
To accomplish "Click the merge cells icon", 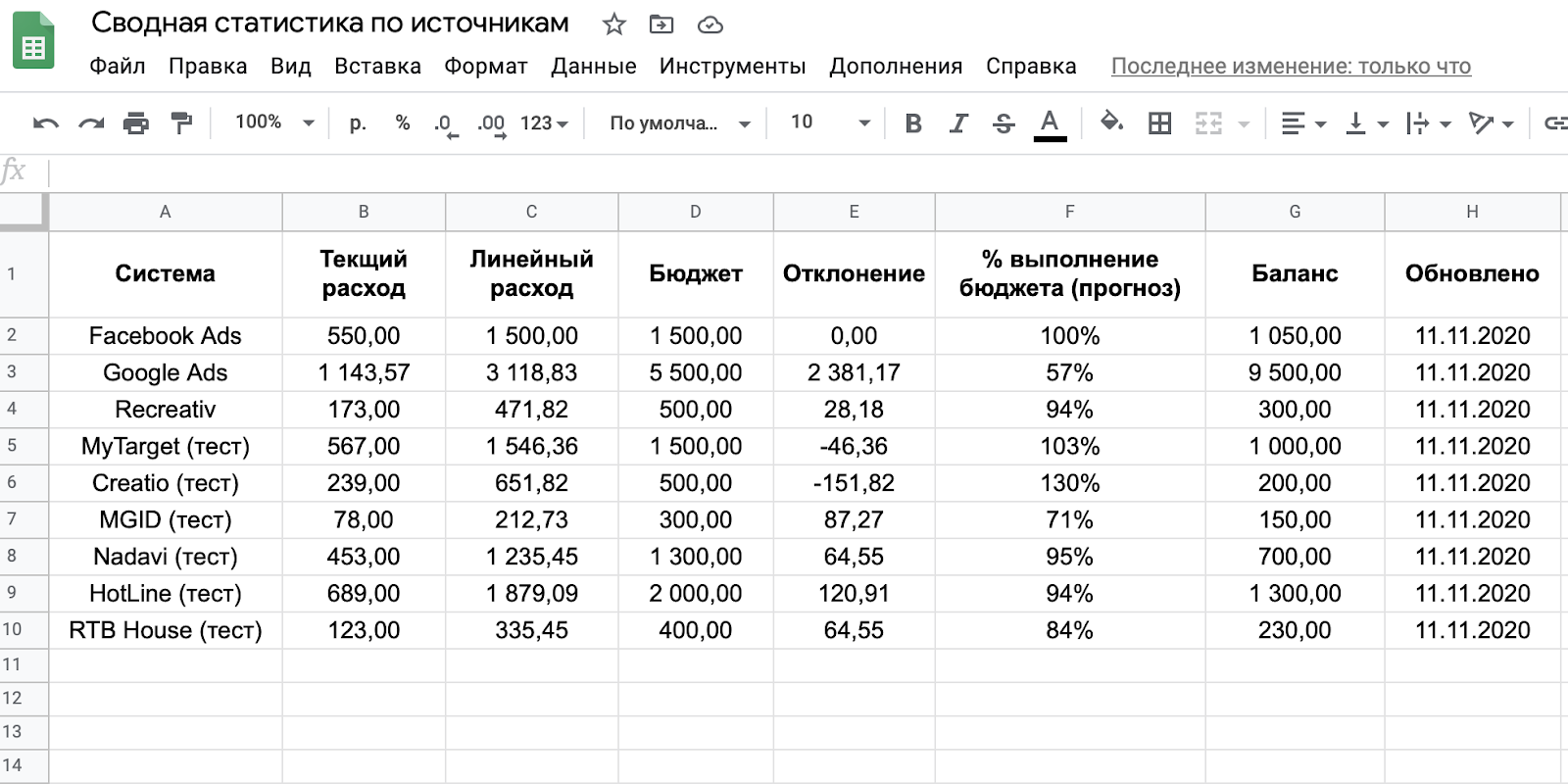I will click(1208, 122).
